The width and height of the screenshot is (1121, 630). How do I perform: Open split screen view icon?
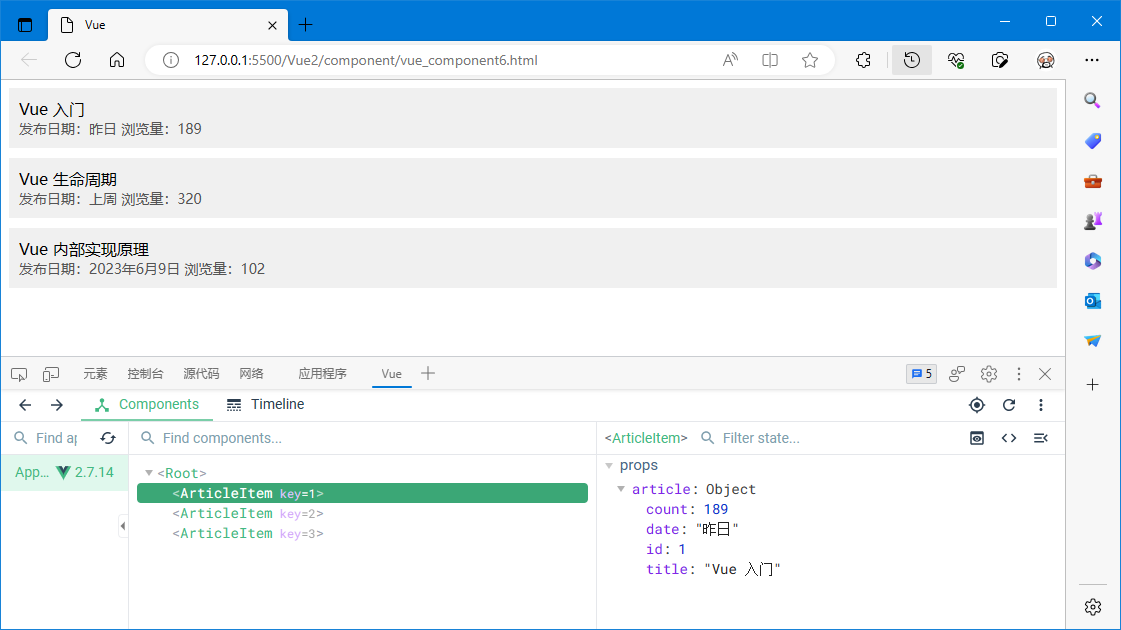click(x=770, y=60)
